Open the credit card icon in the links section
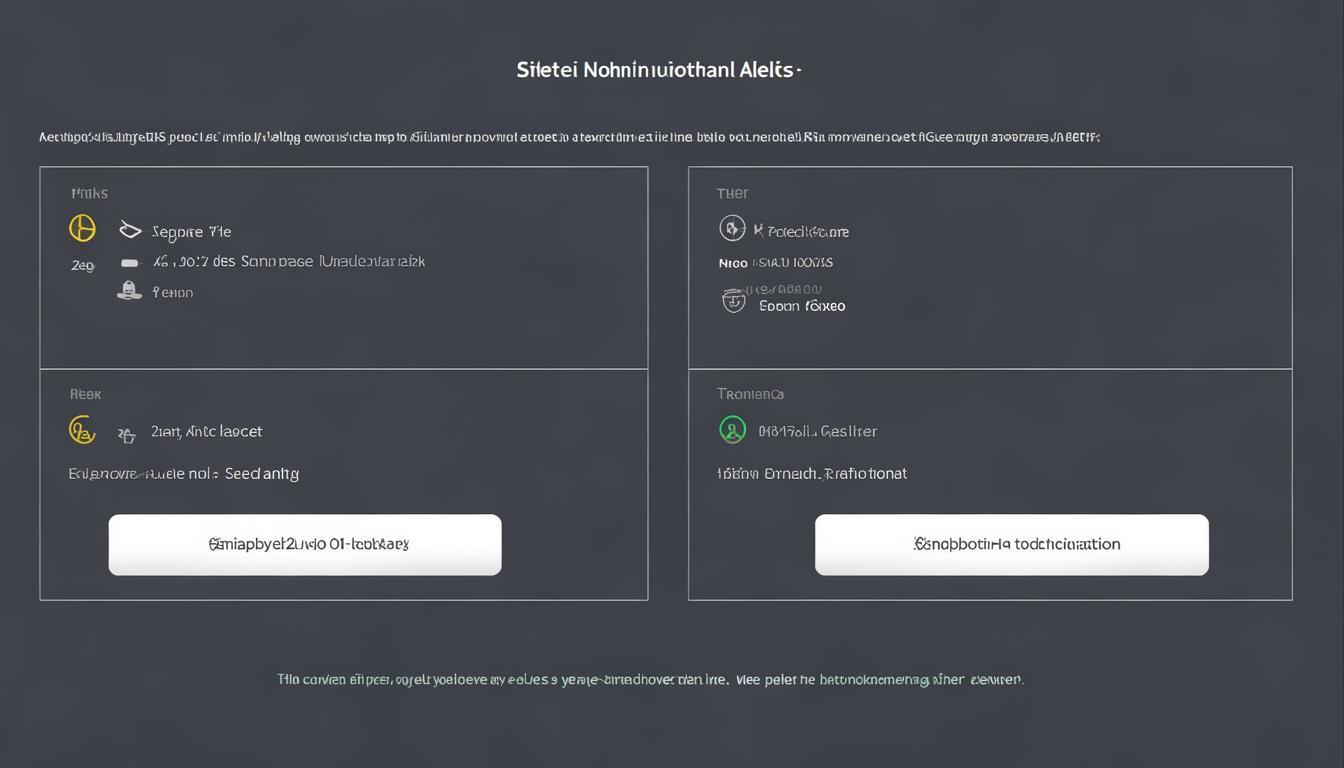 point(130,260)
